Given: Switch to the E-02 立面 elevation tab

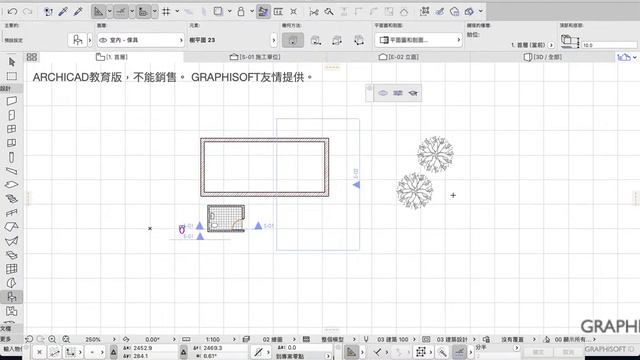Looking at the screenshot, I should pos(398,57).
